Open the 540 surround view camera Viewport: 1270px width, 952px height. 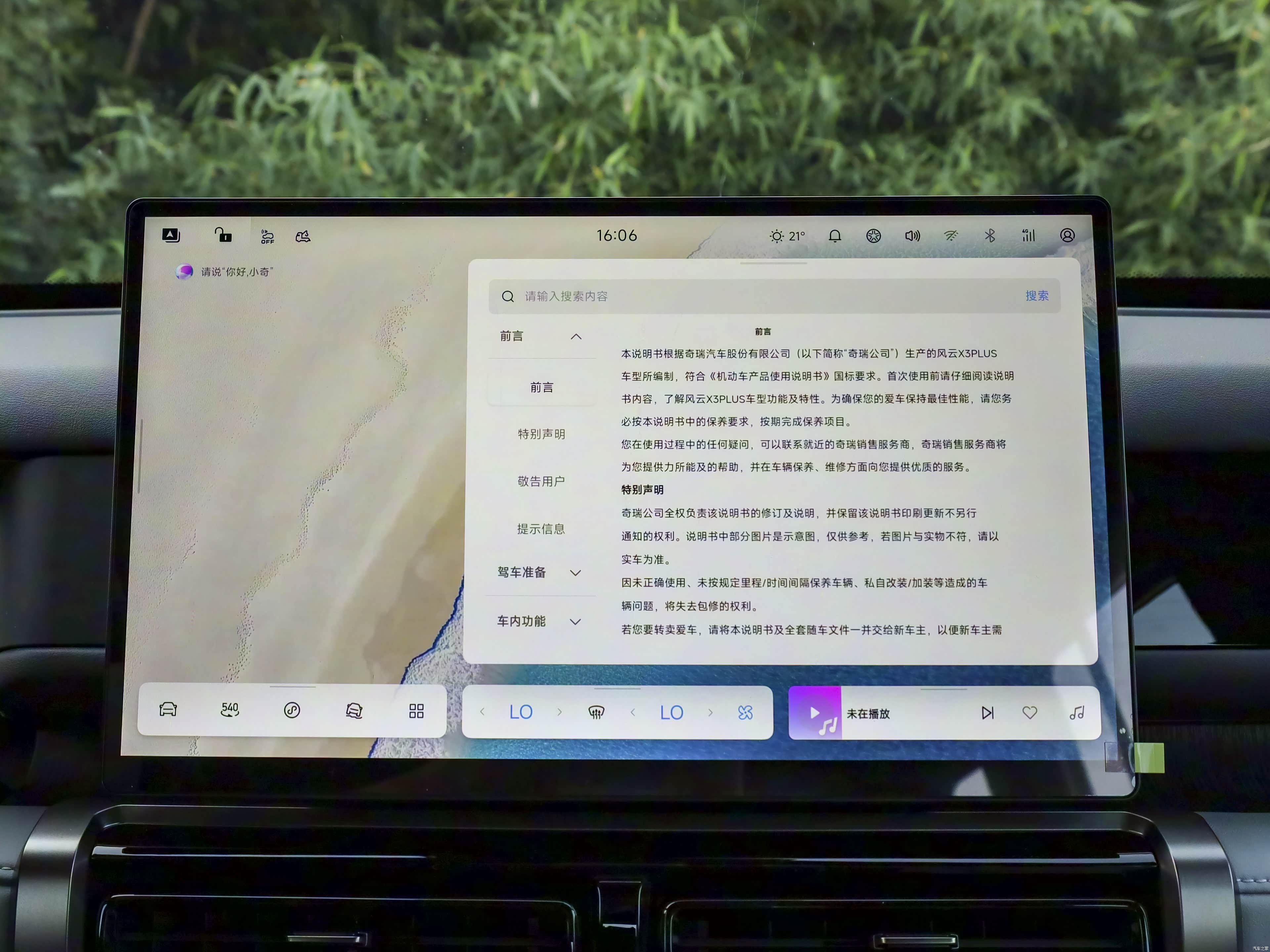point(230,710)
